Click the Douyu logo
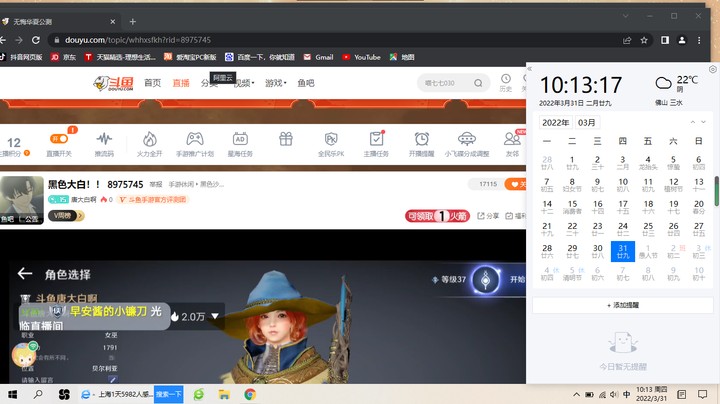 click(113, 84)
